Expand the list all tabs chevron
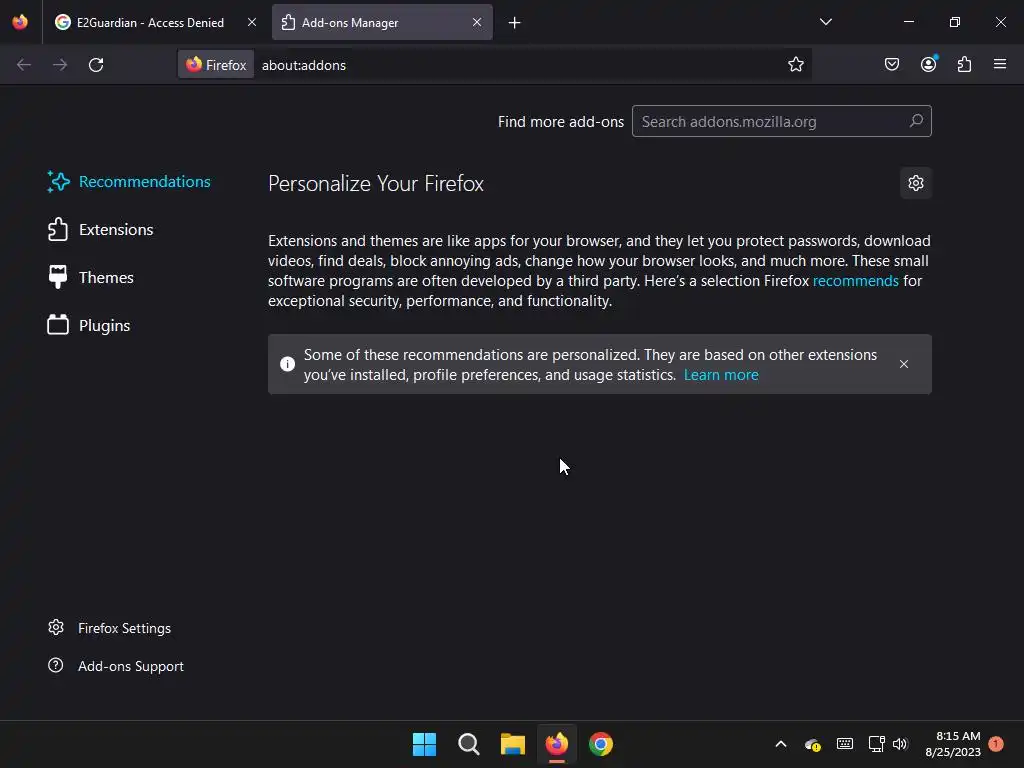 (825, 22)
